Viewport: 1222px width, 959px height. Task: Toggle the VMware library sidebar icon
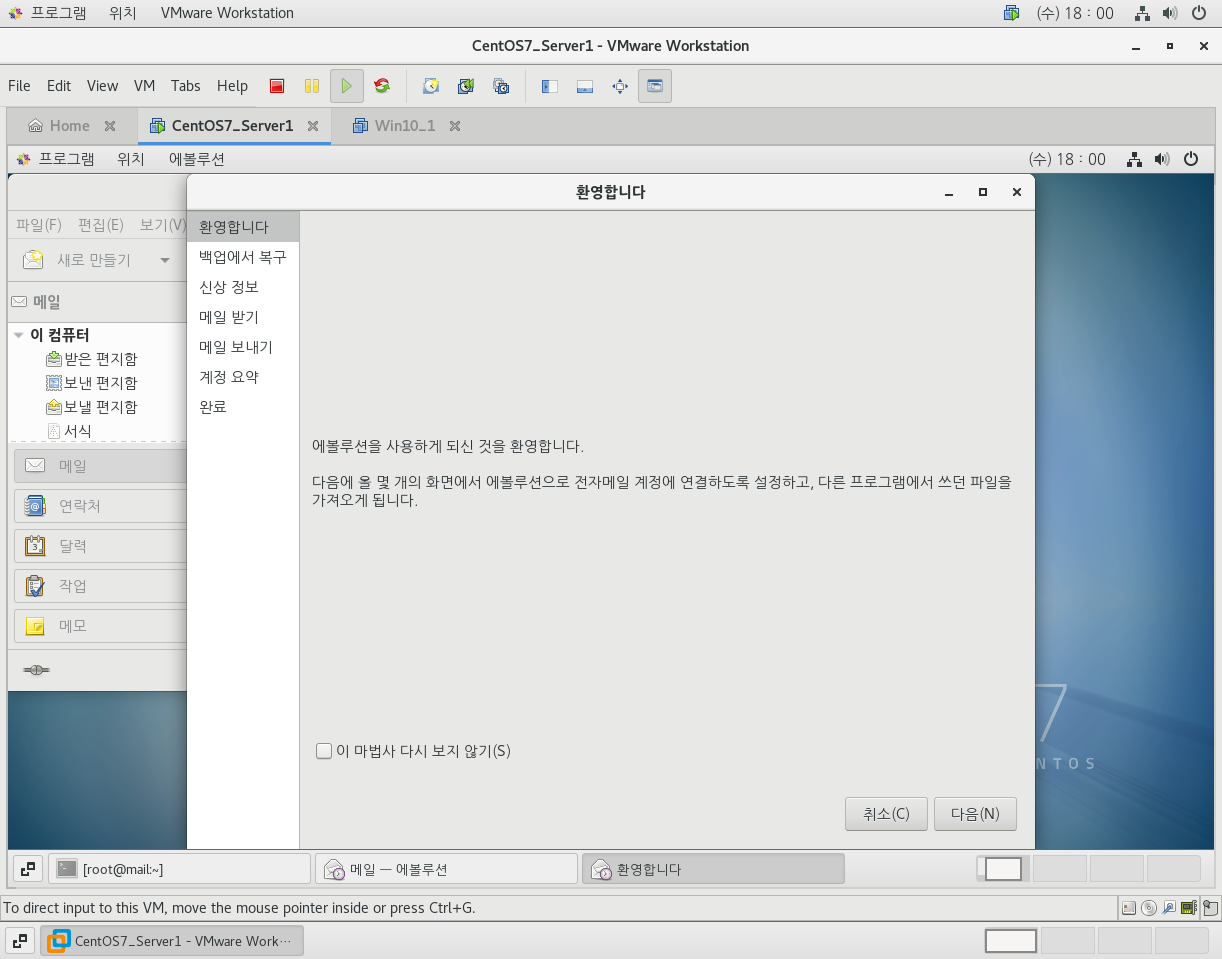549,86
